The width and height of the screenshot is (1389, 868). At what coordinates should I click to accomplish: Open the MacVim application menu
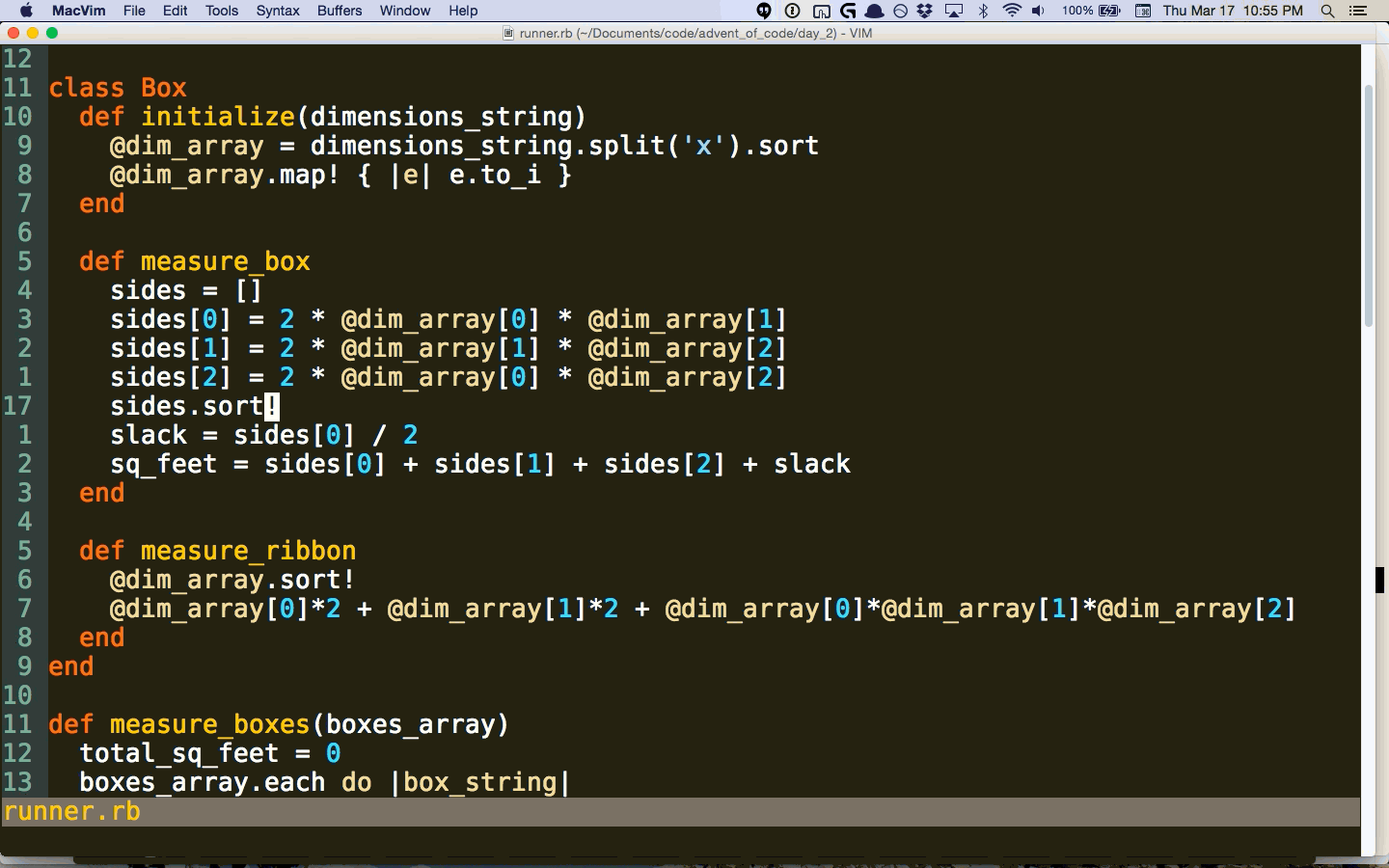pyautogui.click(x=78, y=11)
